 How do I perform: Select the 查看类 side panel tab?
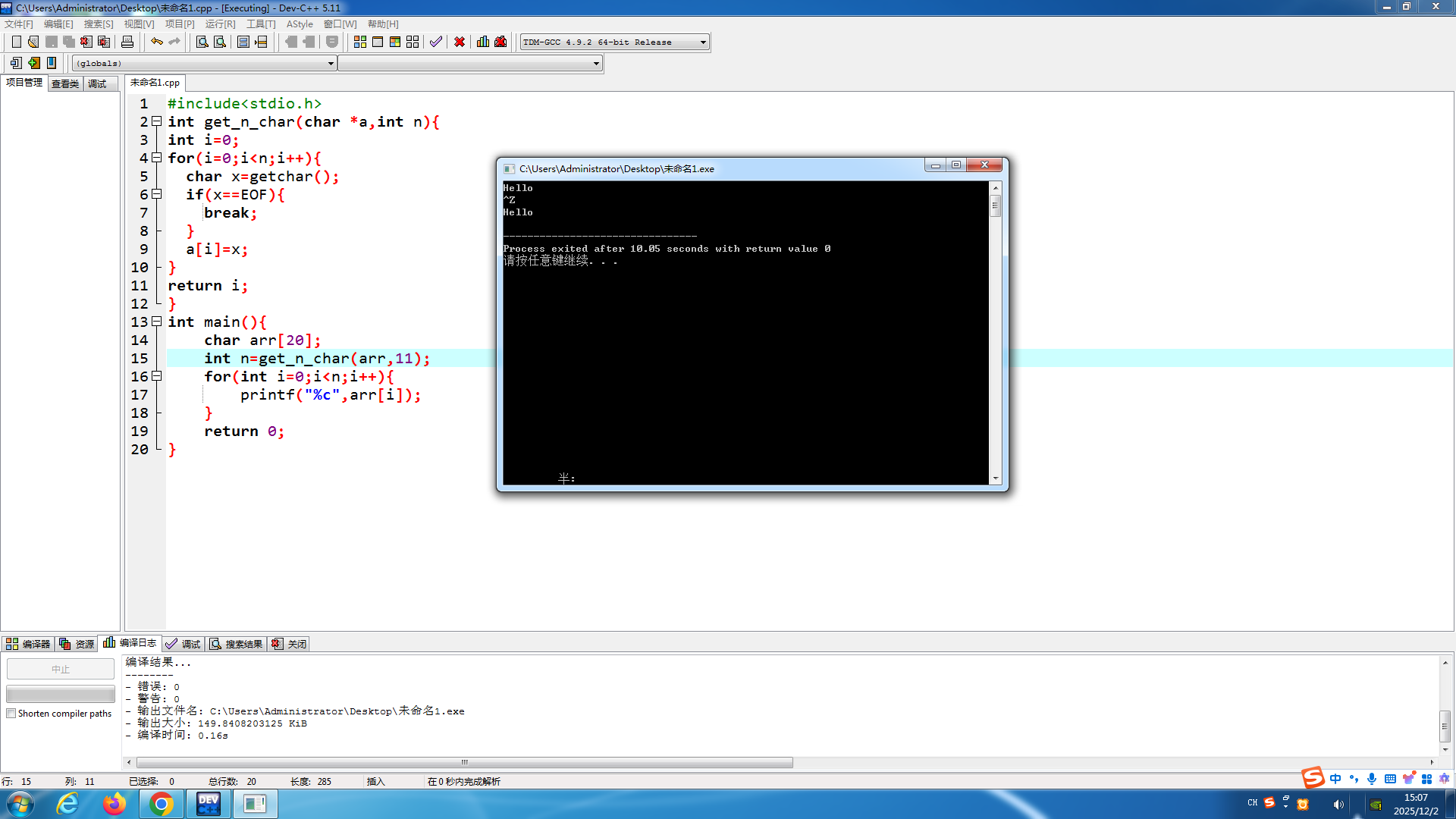point(65,83)
